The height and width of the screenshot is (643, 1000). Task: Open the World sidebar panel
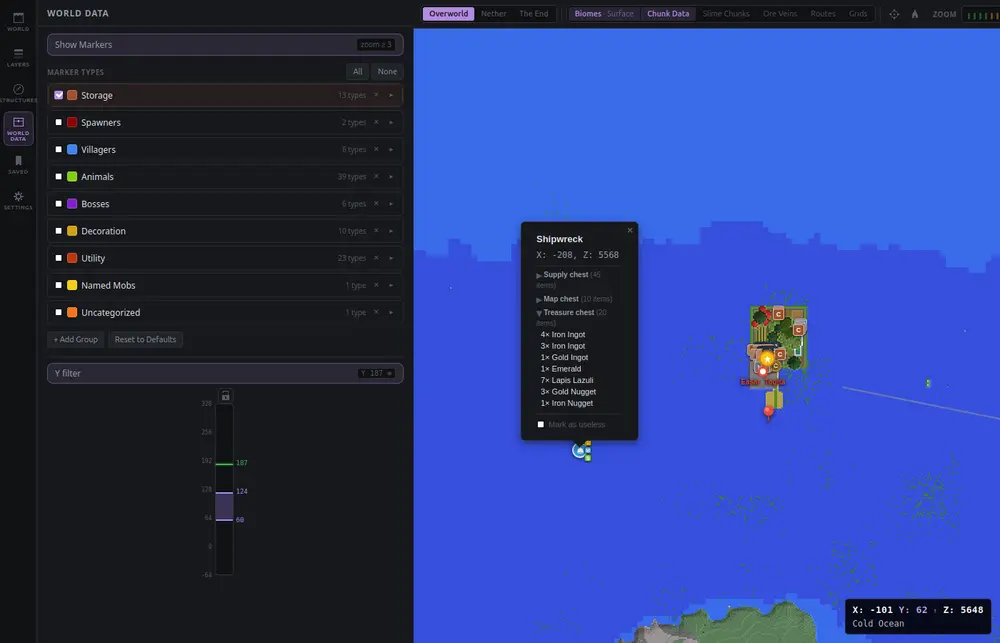pyautogui.click(x=18, y=22)
